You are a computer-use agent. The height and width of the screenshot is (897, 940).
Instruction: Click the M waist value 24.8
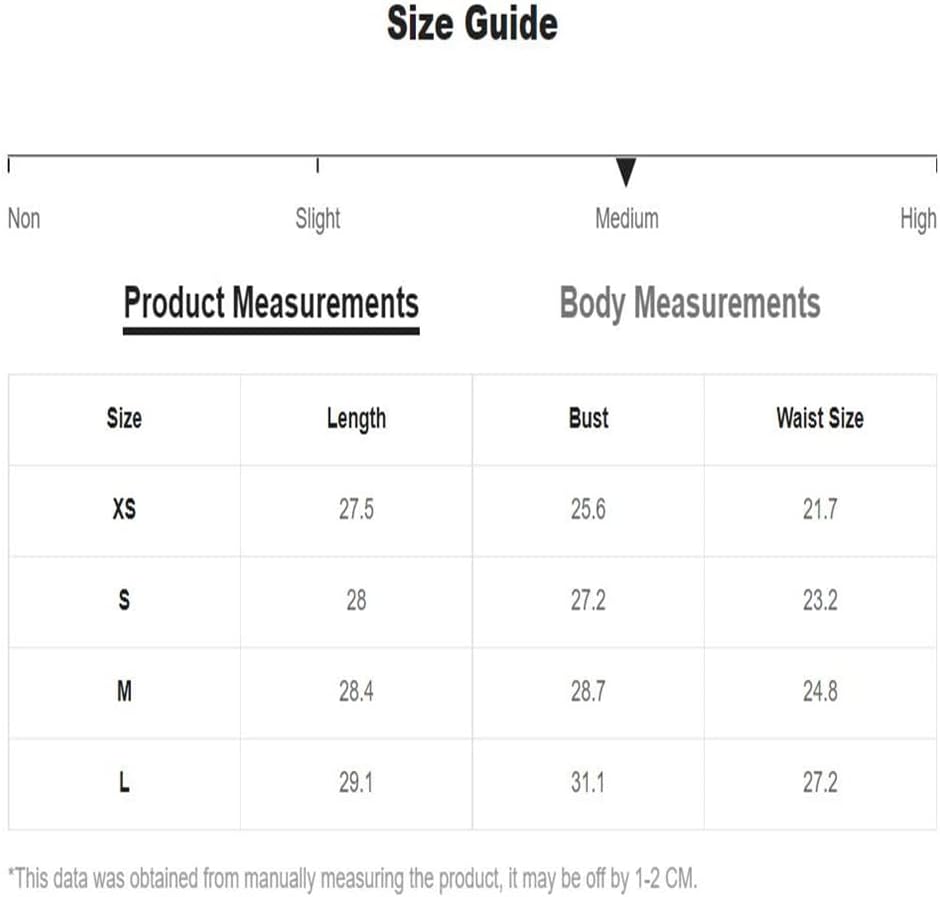click(x=820, y=691)
